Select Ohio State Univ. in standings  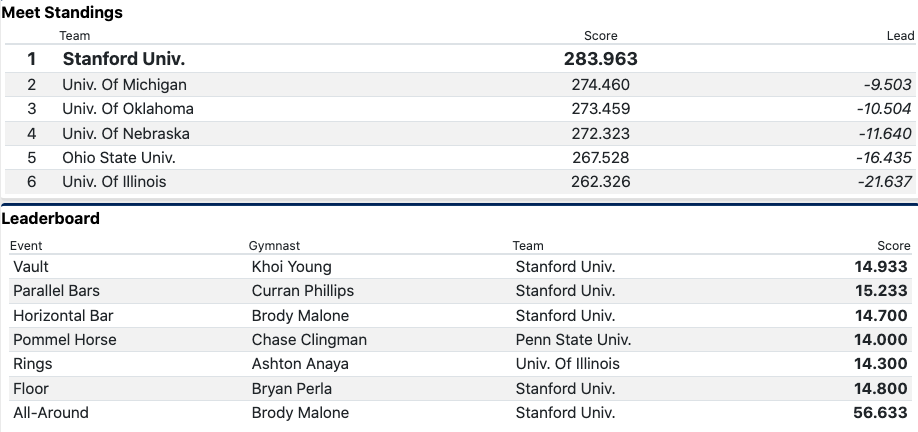click(x=118, y=158)
